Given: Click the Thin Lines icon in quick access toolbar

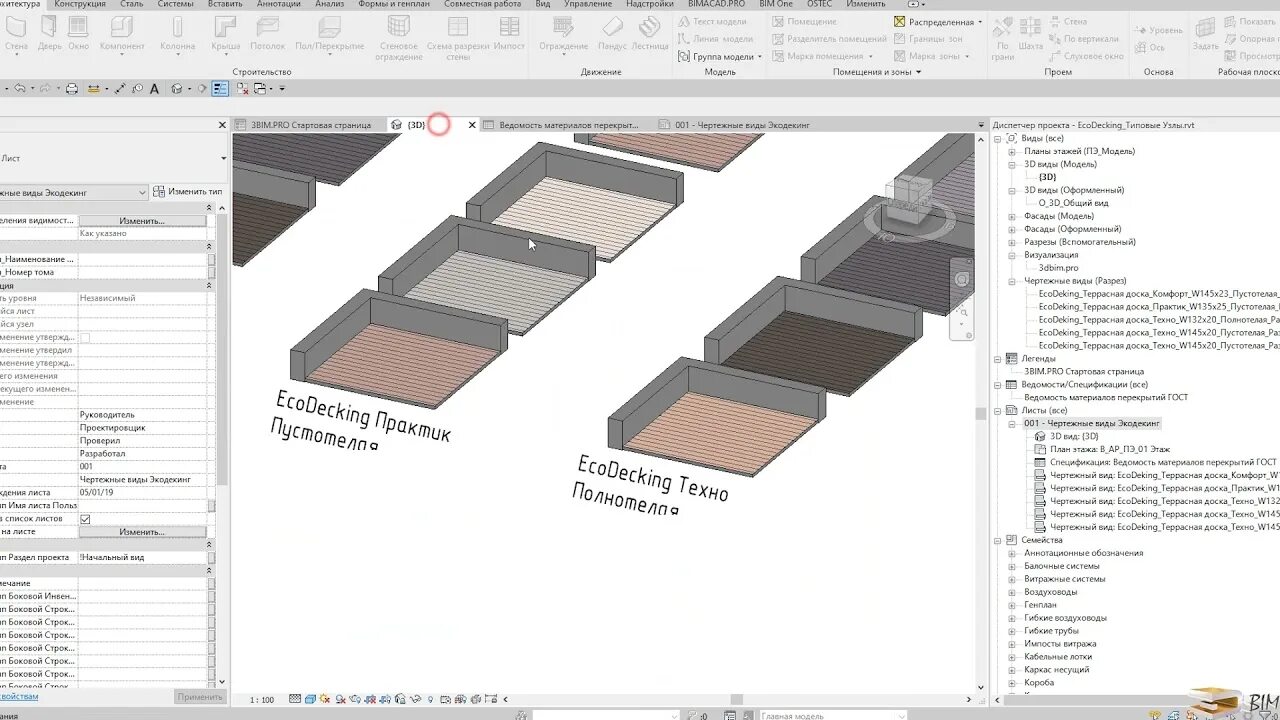Looking at the screenshot, I should click(x=220, y=89).
